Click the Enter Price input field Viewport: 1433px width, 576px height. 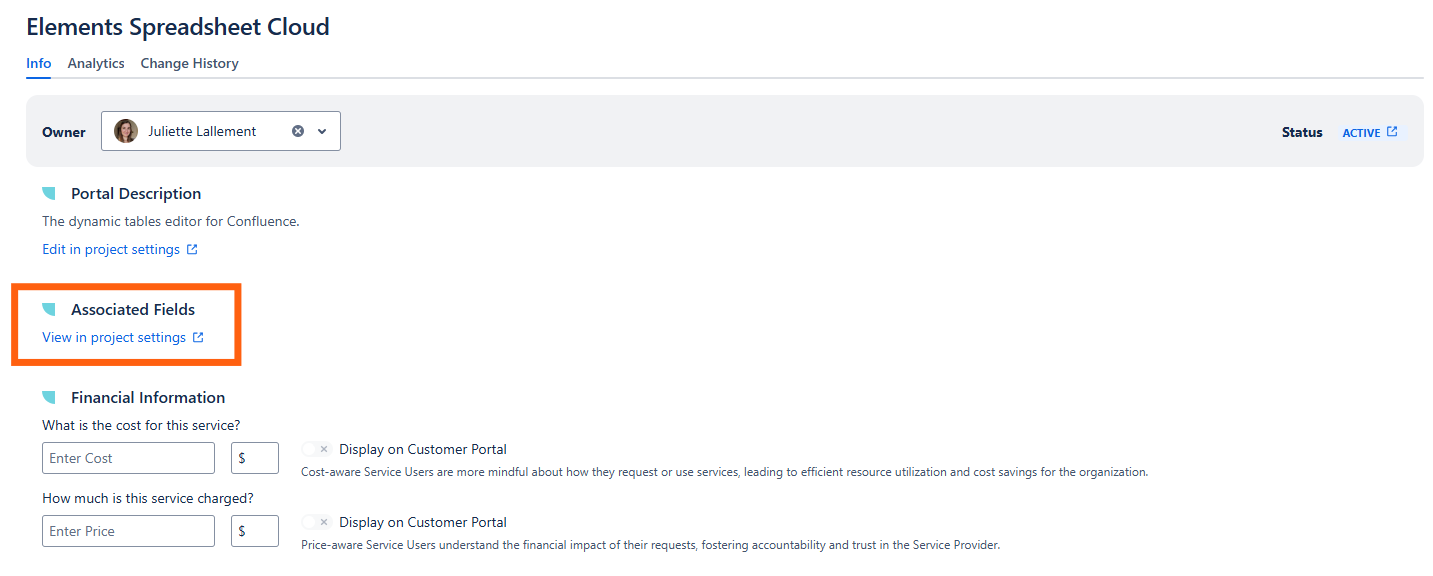click(128, 531)
